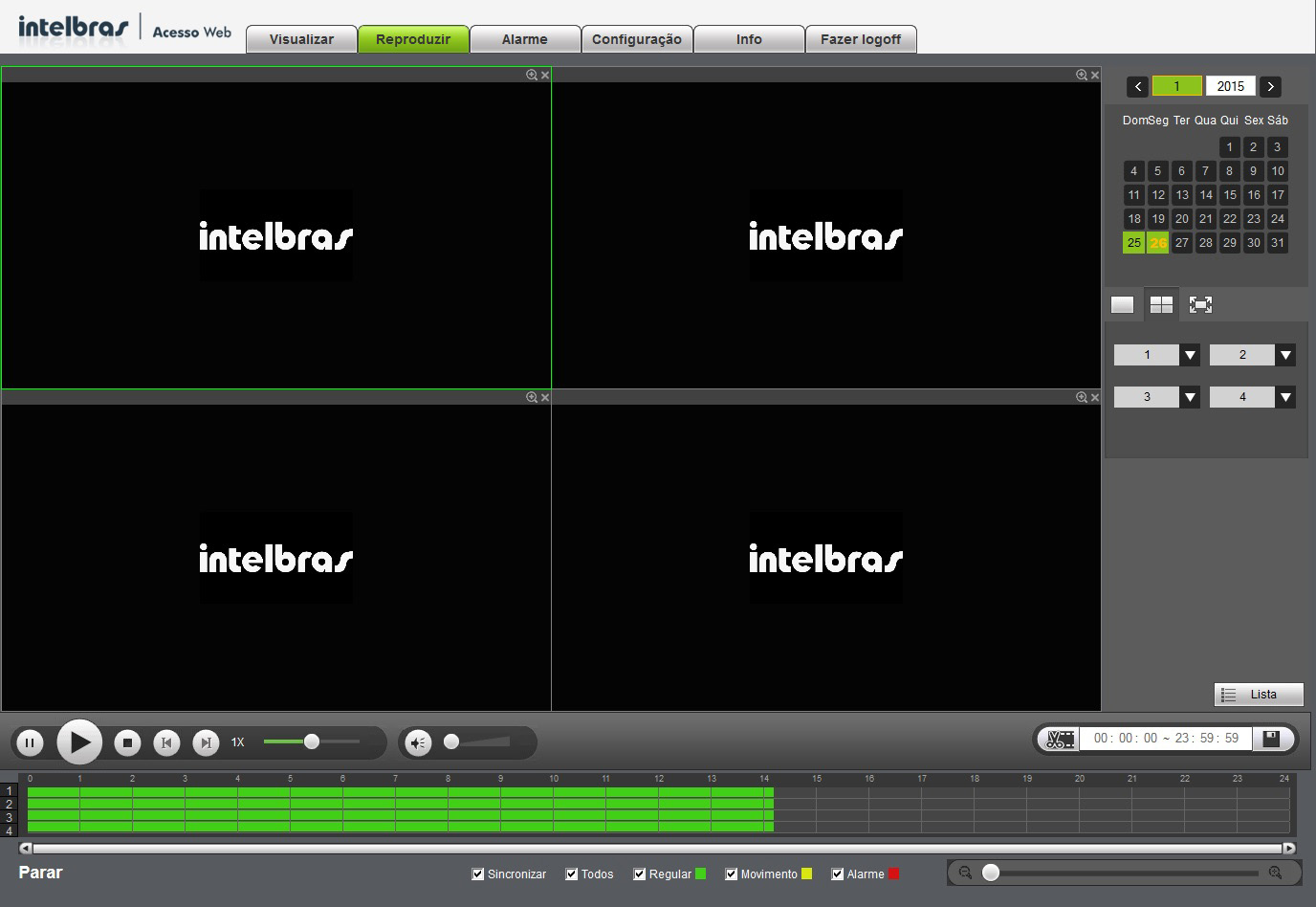The image size is (1316, 907).
Task: Select day 31 in the calendar
Action: 1278,243
